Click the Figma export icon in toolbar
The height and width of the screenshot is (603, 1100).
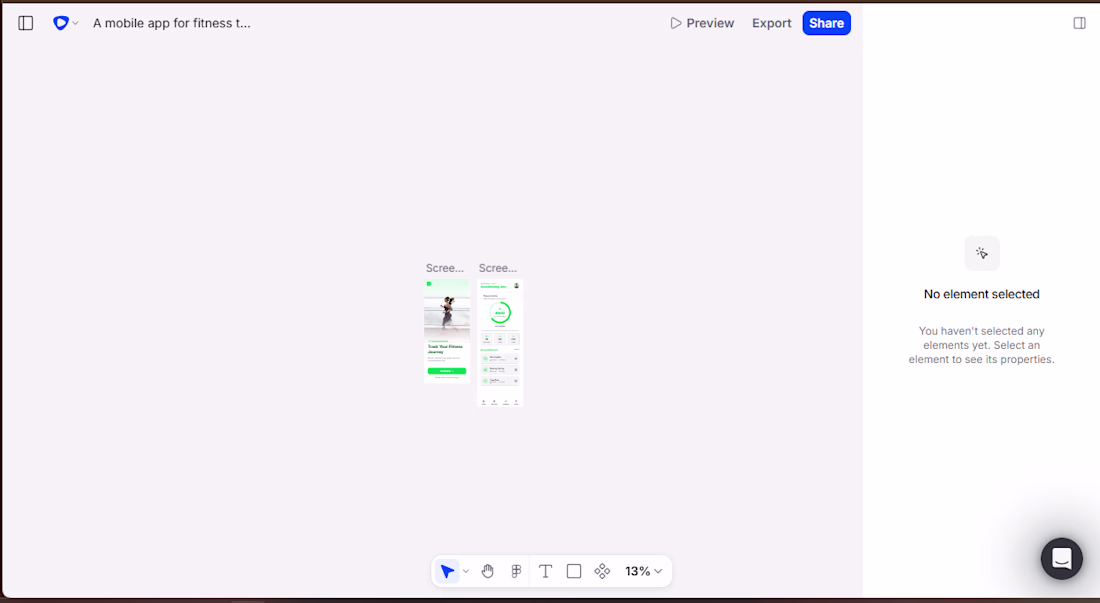pos(516,571)
